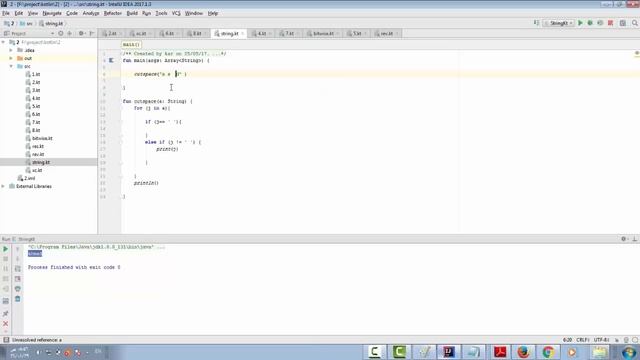This screenshot has width=640, height=360.
Task: Collapse the src folder
Action: 11,66
